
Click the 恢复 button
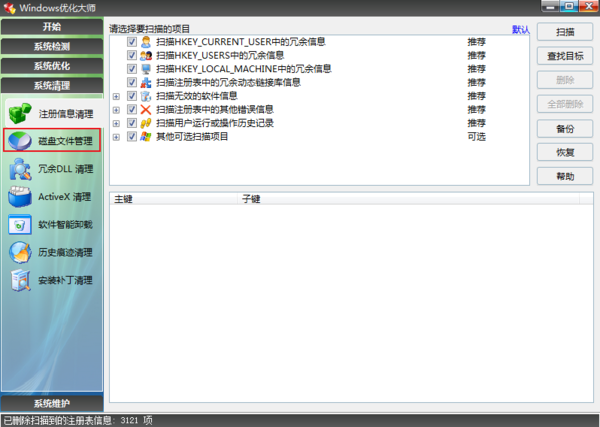(x=565, y=152)
